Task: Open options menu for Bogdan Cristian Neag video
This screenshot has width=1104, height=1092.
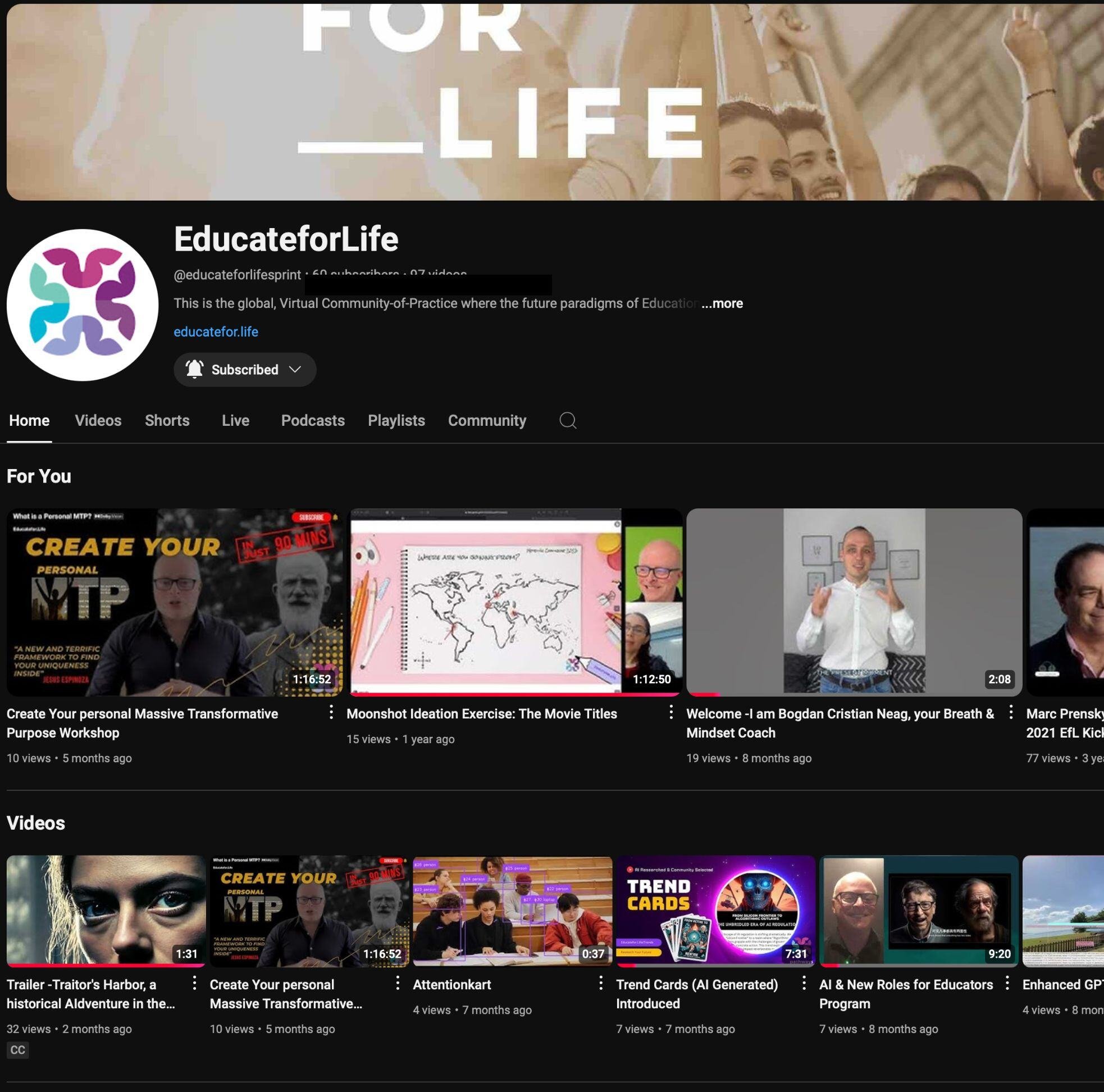Action: pos(1011,712)
